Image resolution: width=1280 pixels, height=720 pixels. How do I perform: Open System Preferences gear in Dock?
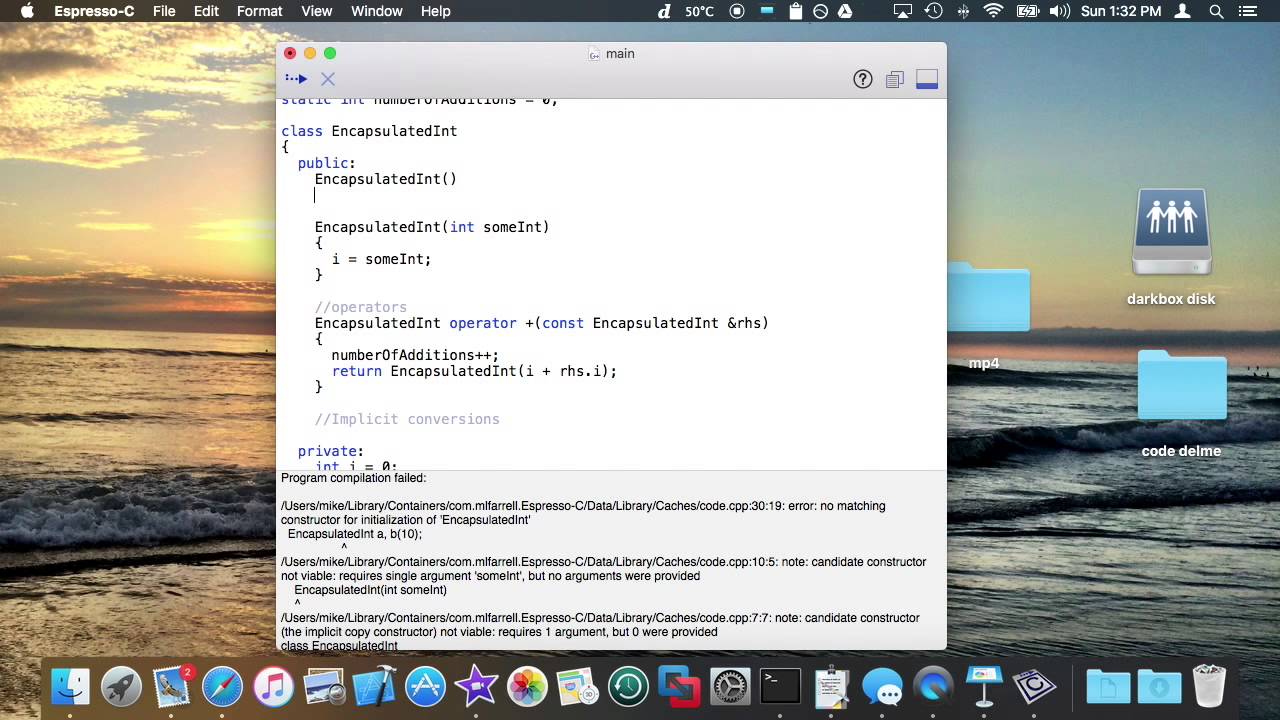point(730,686)
